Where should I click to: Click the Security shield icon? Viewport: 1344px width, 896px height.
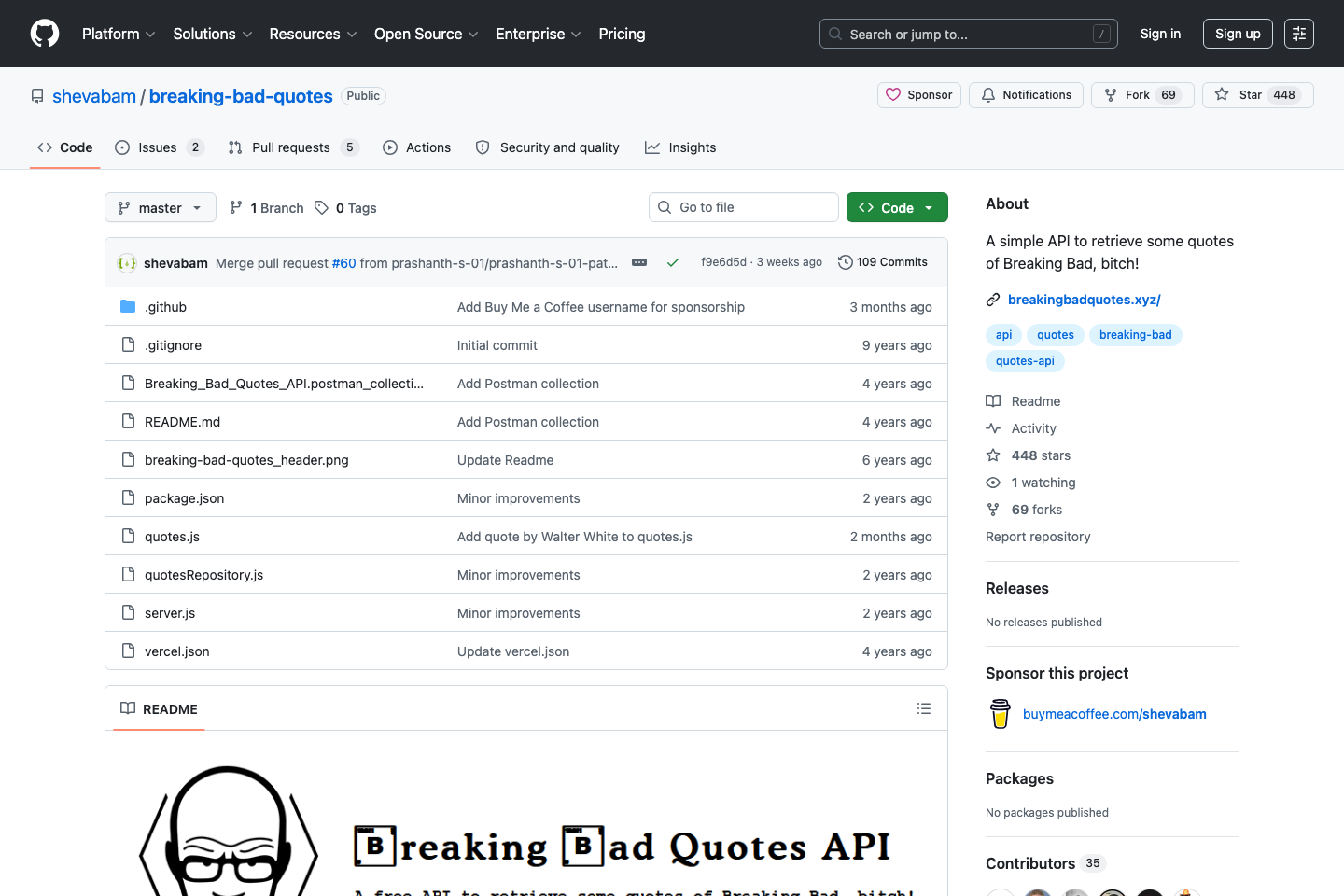[483, 147]
